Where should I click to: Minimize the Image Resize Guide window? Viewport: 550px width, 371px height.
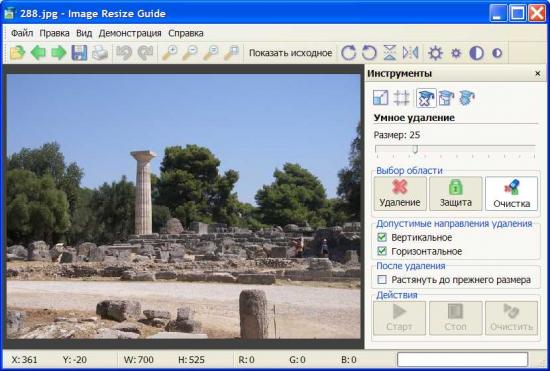[x=498, y=13]
